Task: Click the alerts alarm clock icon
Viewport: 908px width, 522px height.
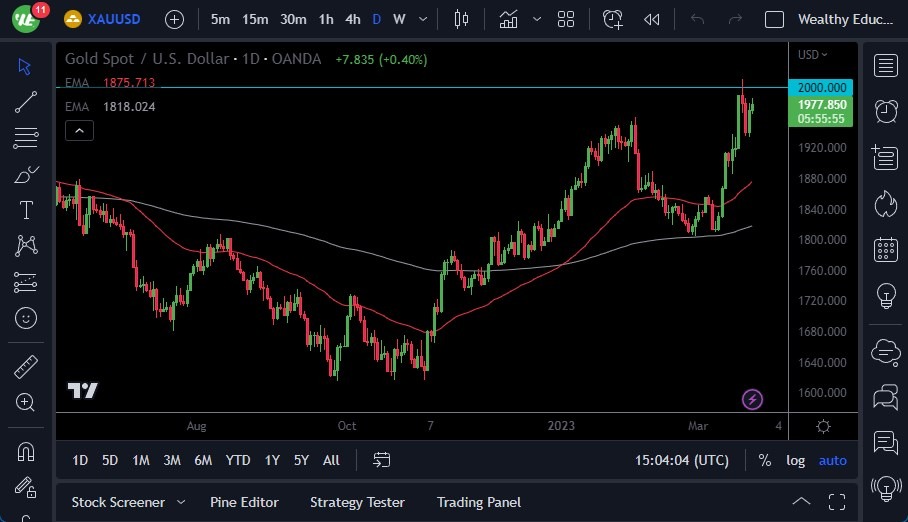Action: (x=885, y=111)
